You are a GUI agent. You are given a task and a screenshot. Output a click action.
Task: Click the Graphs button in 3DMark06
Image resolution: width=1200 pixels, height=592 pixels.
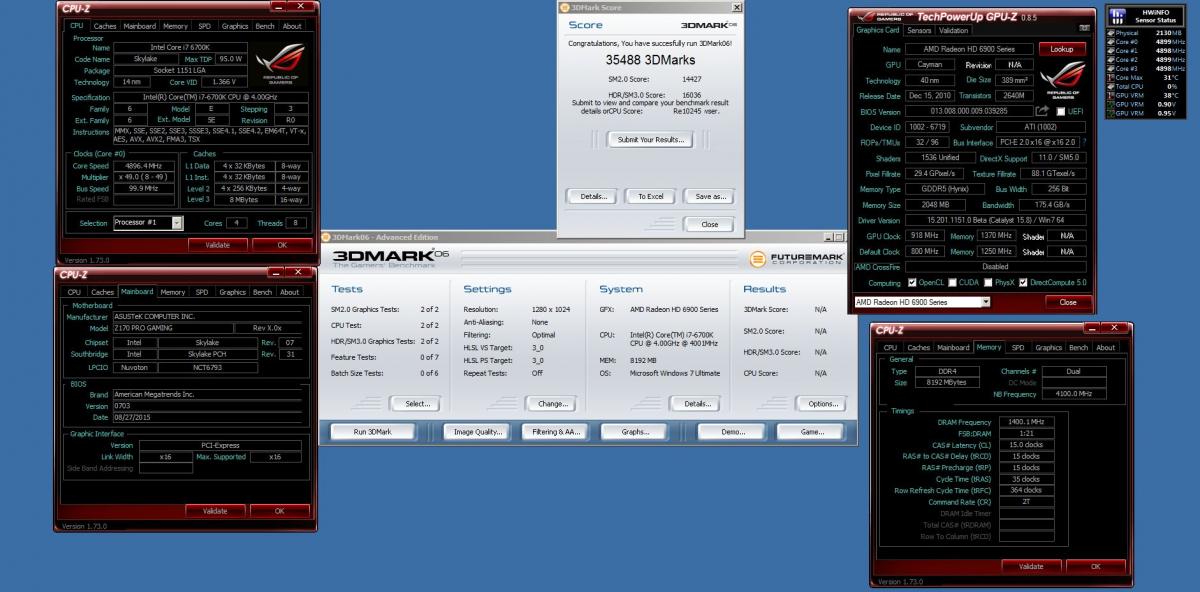(x=636, y=432)
